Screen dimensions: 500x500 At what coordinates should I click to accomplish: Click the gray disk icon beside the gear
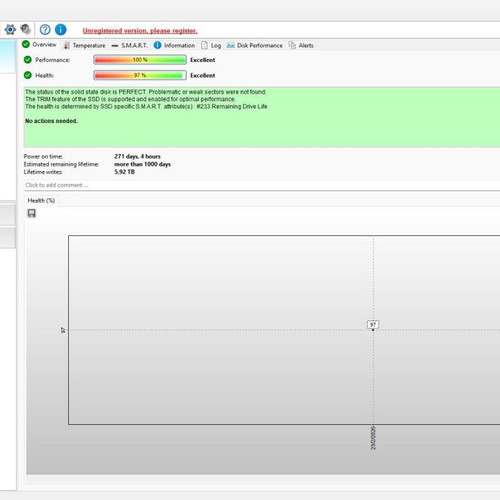(x=26, y=29)
